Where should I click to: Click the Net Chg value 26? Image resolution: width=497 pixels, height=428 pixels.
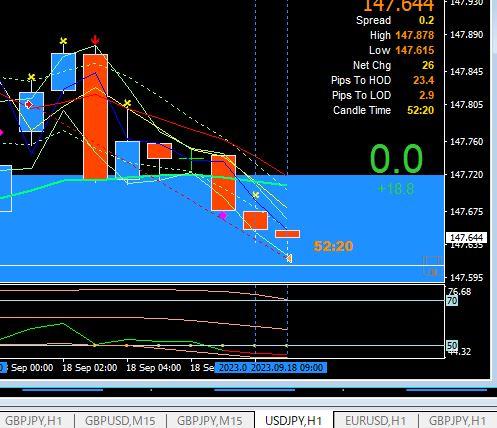click(x=428, y=65)
